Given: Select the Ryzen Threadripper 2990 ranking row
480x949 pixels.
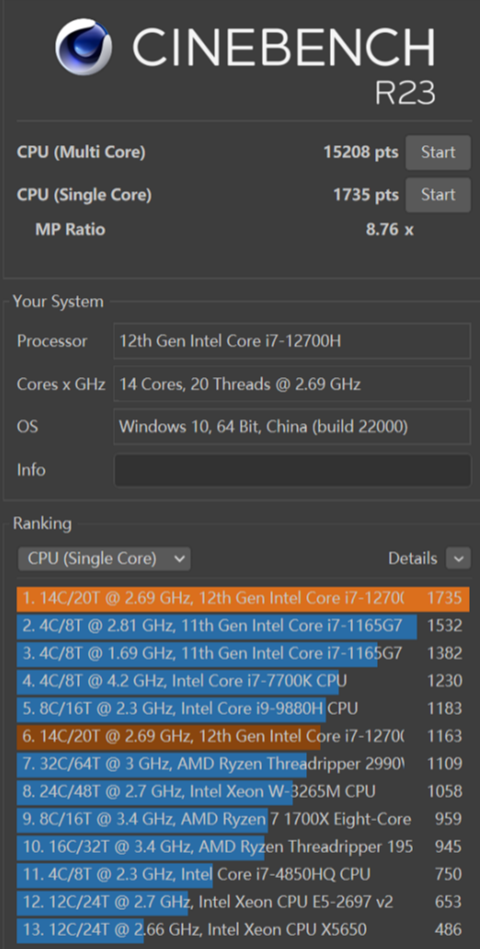Looking at the screenshot, I should 243,764.
